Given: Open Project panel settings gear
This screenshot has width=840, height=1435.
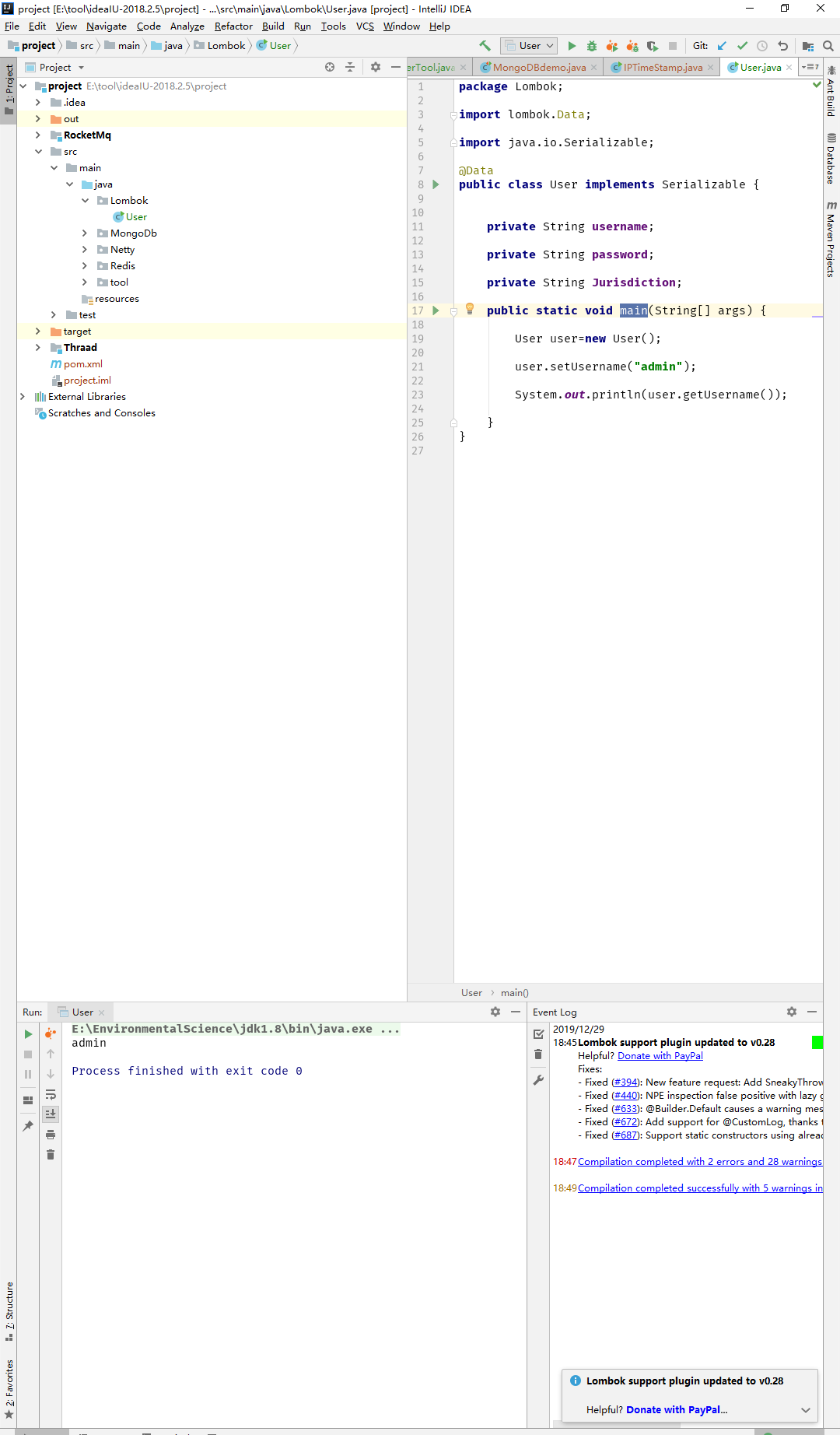Looking at the screenshot, I should [376, 68].
